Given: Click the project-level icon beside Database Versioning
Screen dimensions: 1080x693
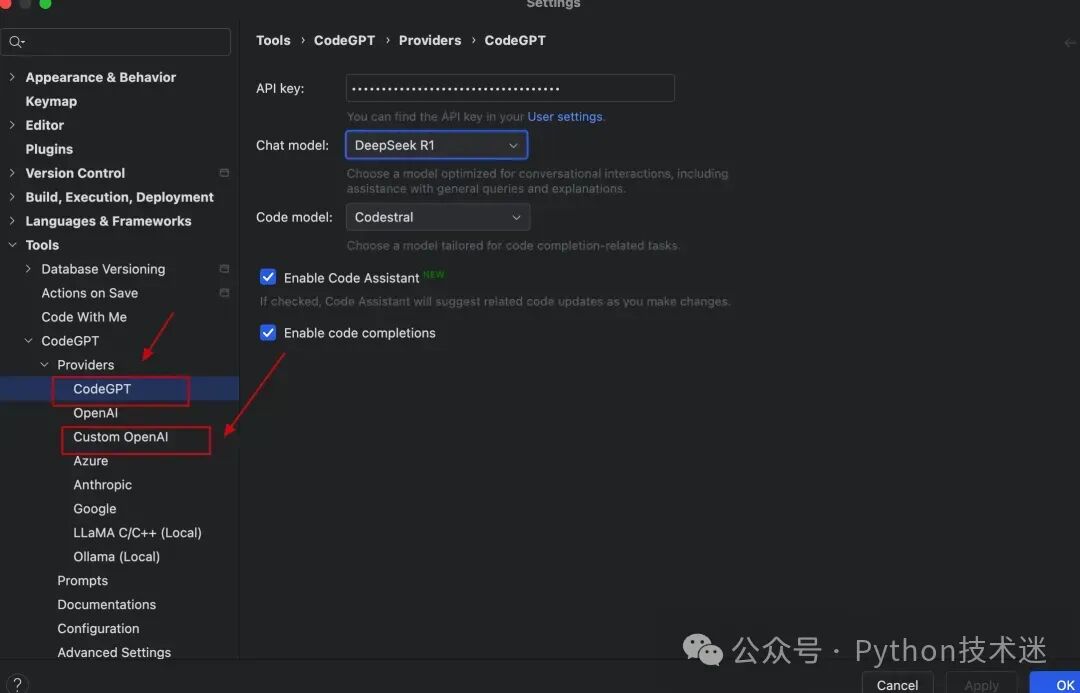Looking at the screenshot, I should click(224, 269).
